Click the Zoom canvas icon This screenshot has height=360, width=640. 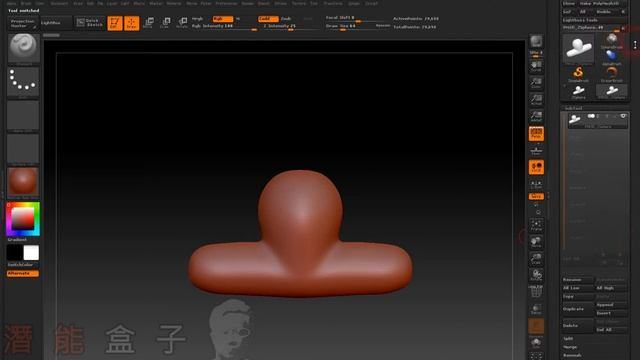[x=536, y=83]
